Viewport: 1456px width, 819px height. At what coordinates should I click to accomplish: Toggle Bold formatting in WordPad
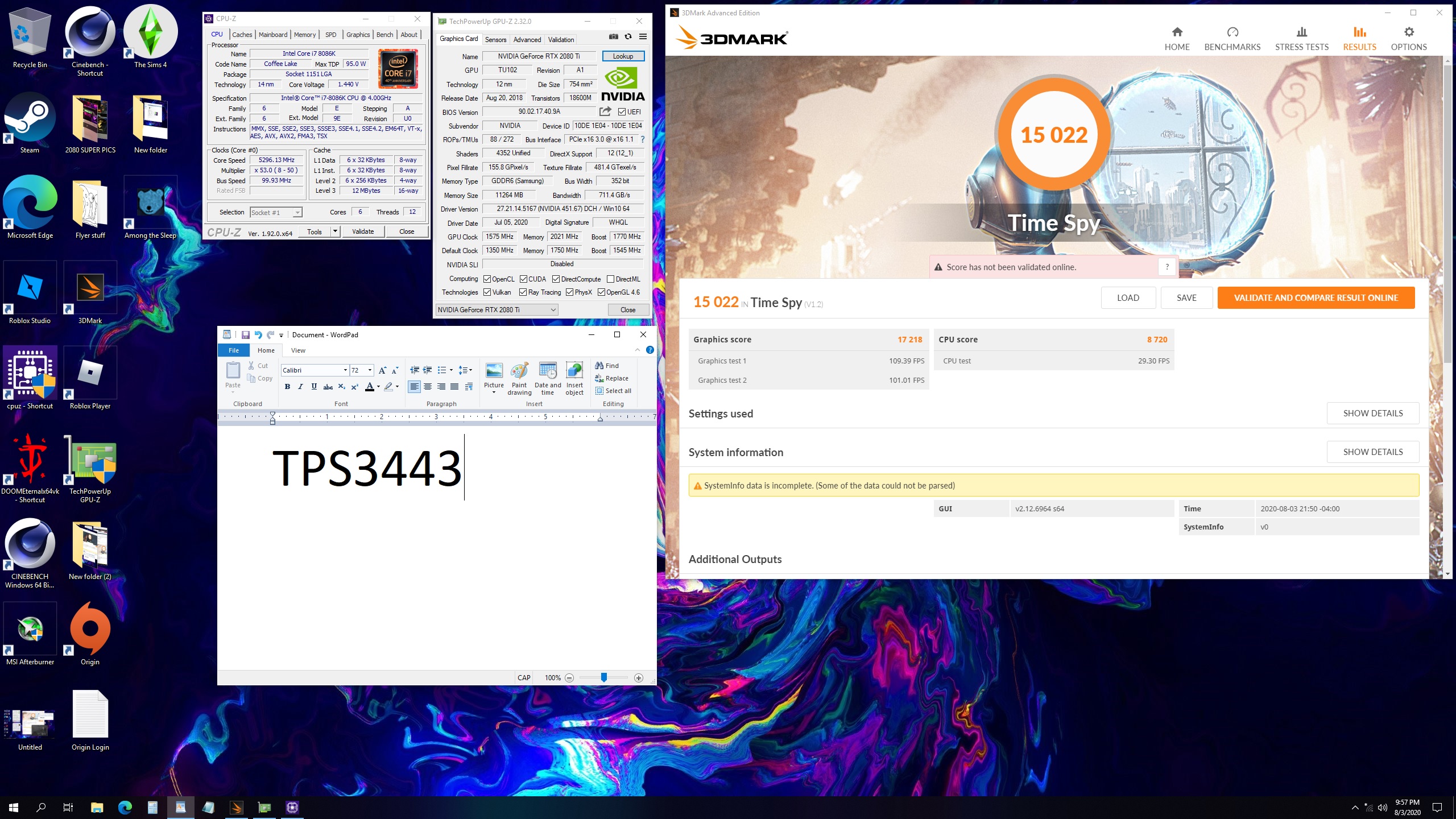[287, 387]
